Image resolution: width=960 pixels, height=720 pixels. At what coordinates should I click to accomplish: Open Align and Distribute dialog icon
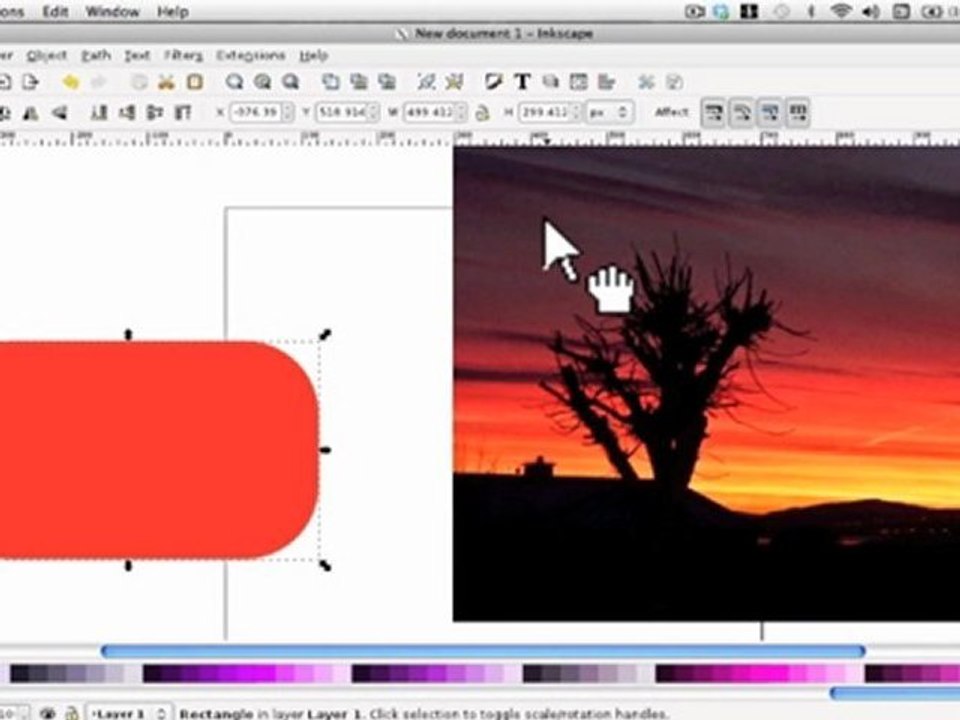(x=606, y=82)
